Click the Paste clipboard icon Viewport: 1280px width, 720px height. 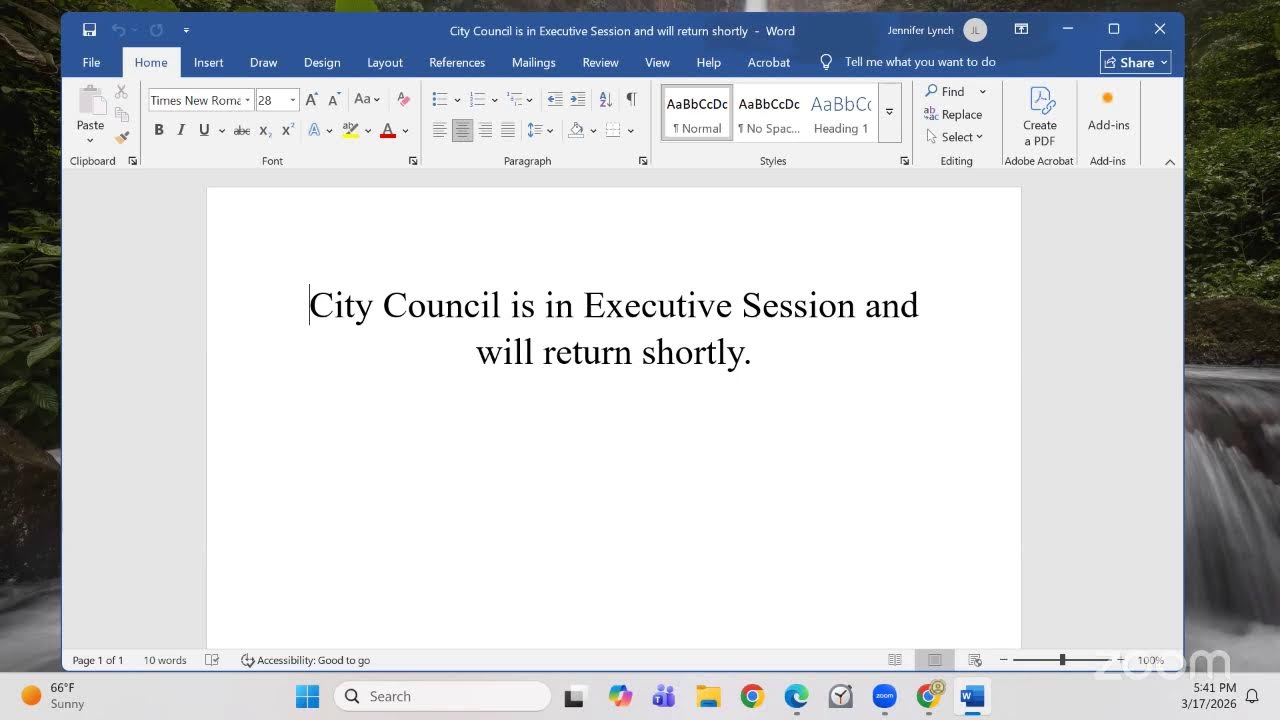pyautogui.click(x=91, y=101)
